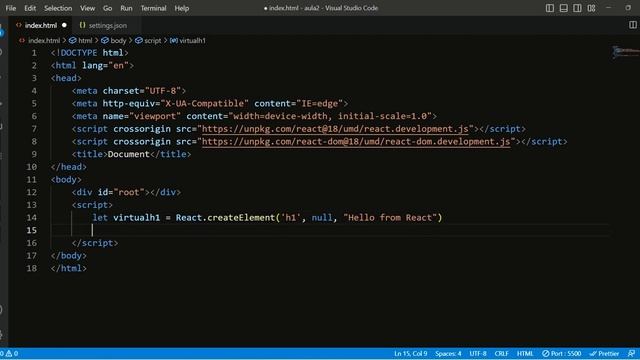Open the Run menu
640x360 pixels.
pos(126,8)
